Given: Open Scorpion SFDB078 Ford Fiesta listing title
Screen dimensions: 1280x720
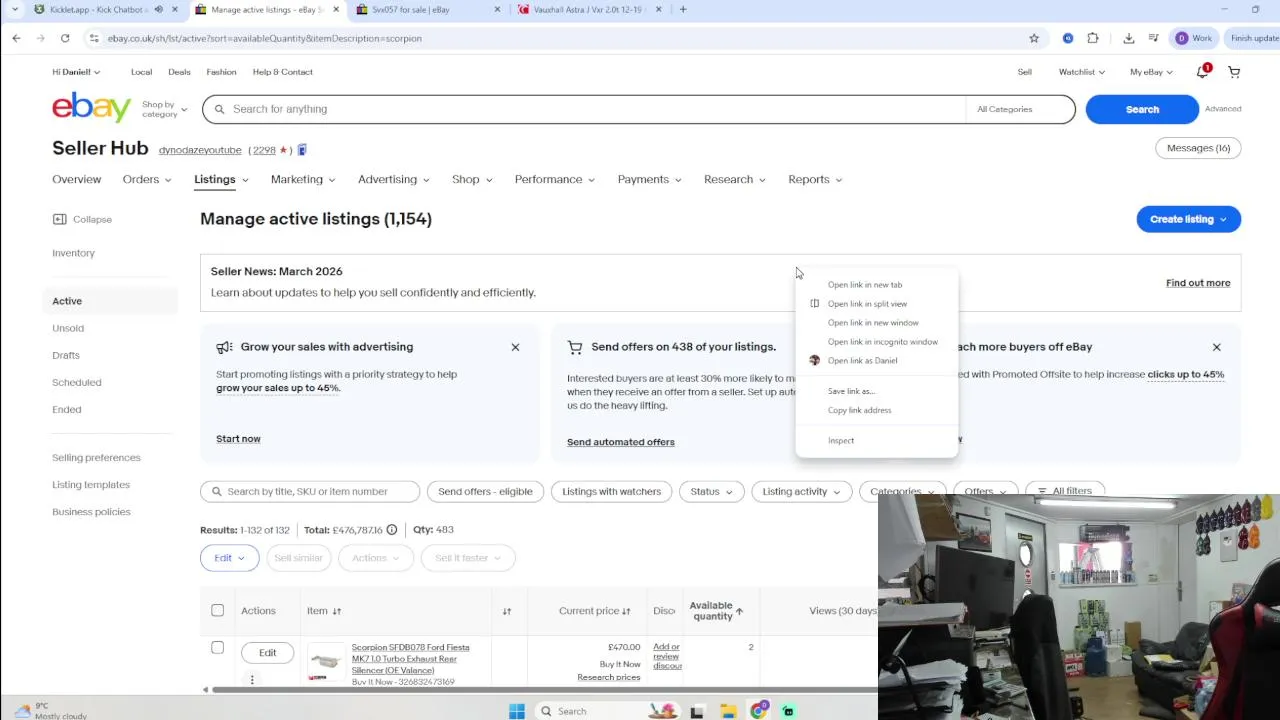Looking at the screenshot, I should [410, 659].
